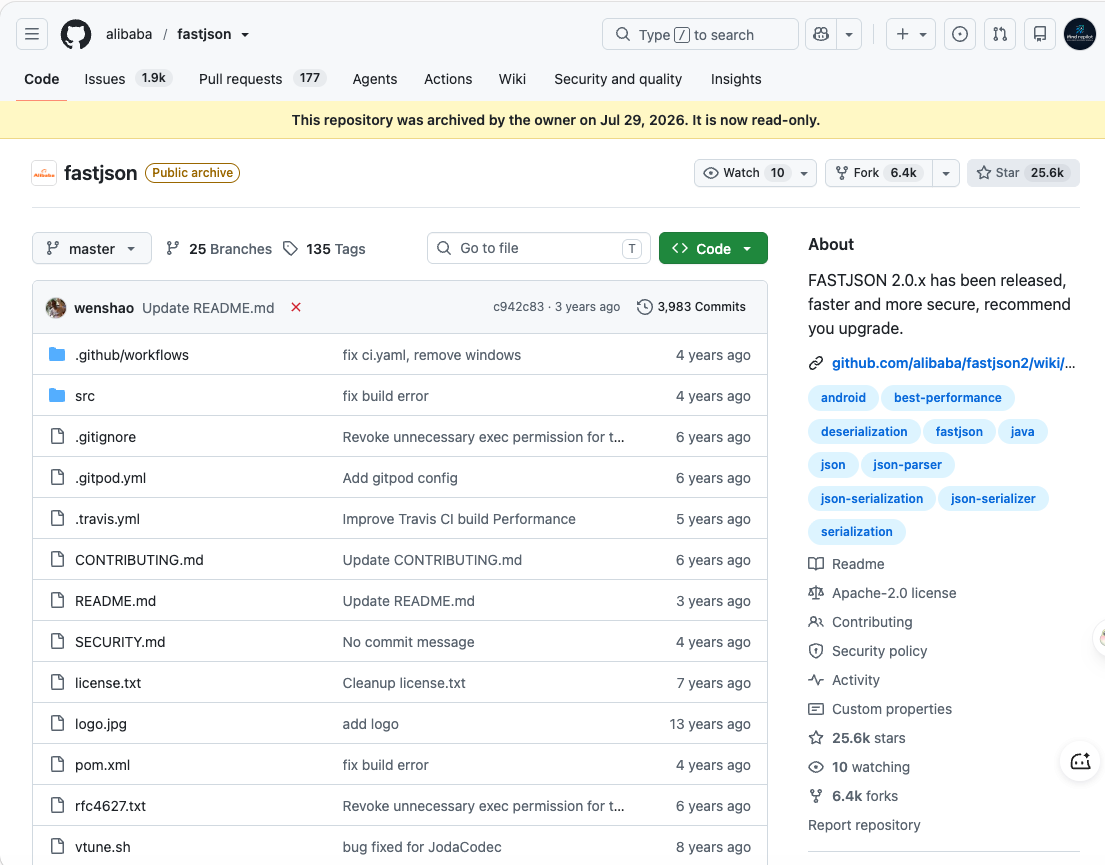The image size is (1105, 865).
Task: Star the fastjson repository
Action: point(1023,173)
